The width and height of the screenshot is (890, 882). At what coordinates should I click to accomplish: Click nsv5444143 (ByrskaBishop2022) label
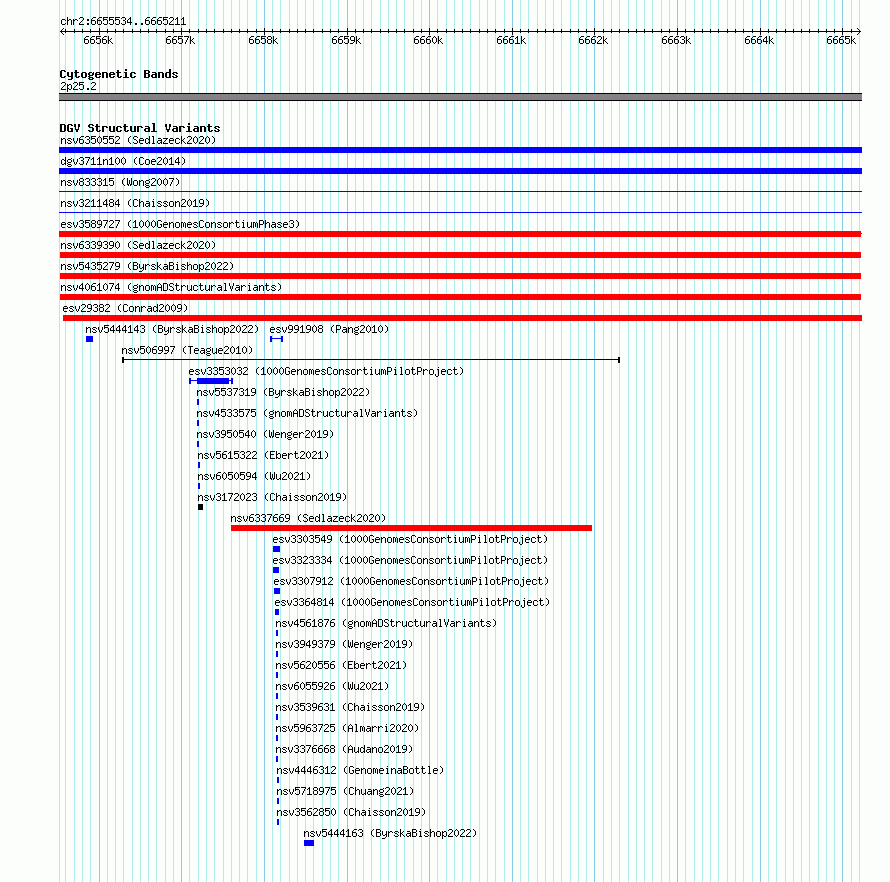pyautogui.click(x=172, y=329)
